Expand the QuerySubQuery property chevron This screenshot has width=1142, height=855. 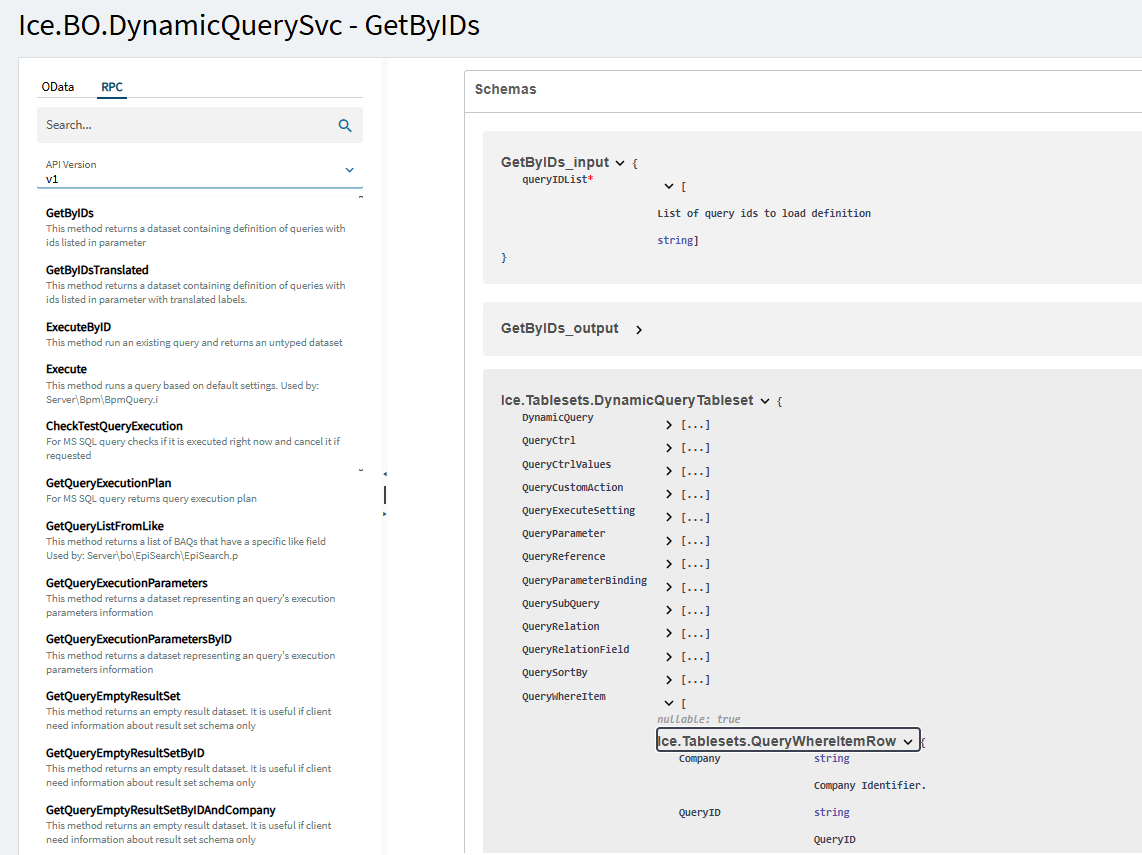tap(669, 611)
